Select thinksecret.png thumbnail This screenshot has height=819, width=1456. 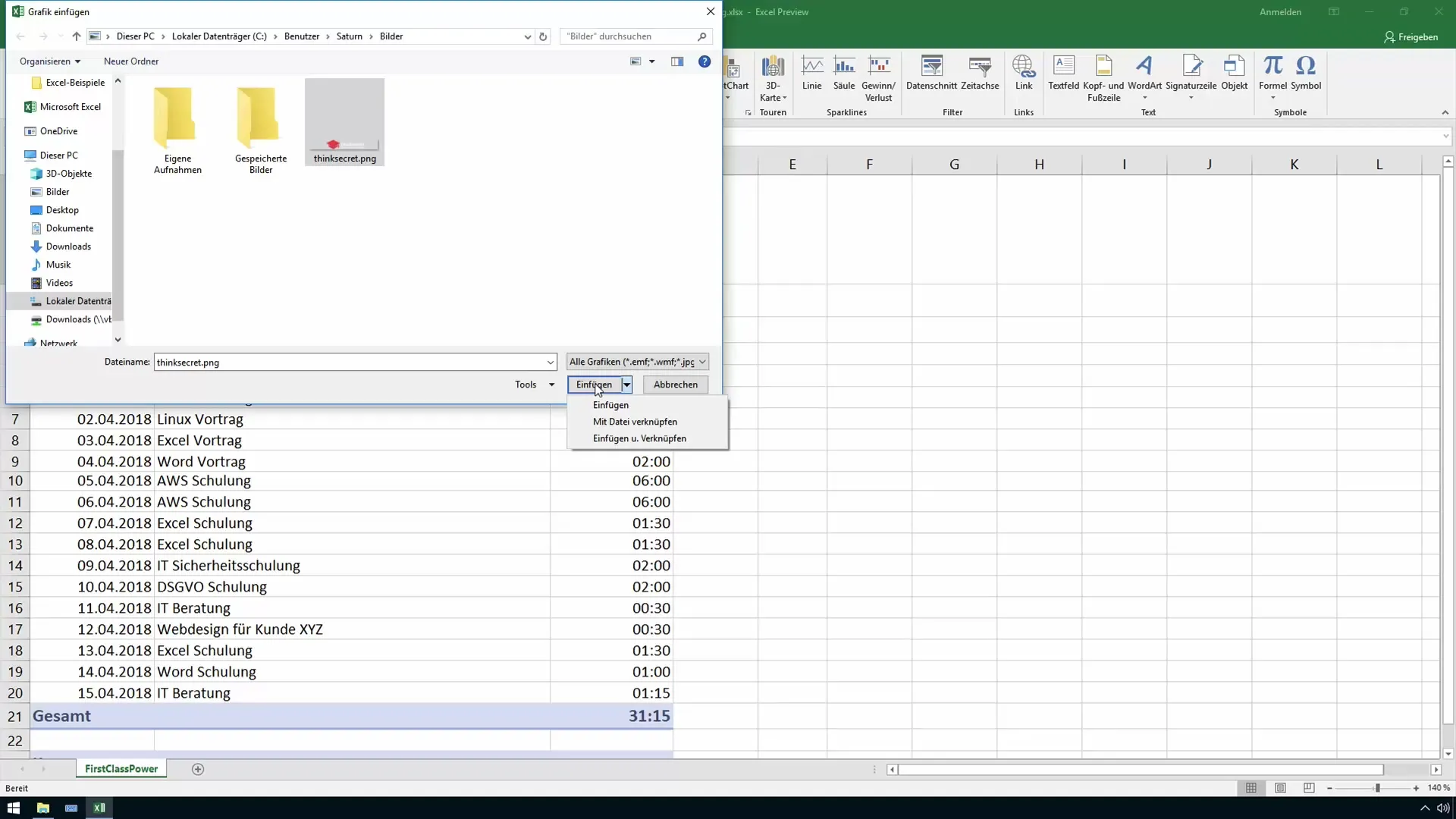tap(344, 122)
